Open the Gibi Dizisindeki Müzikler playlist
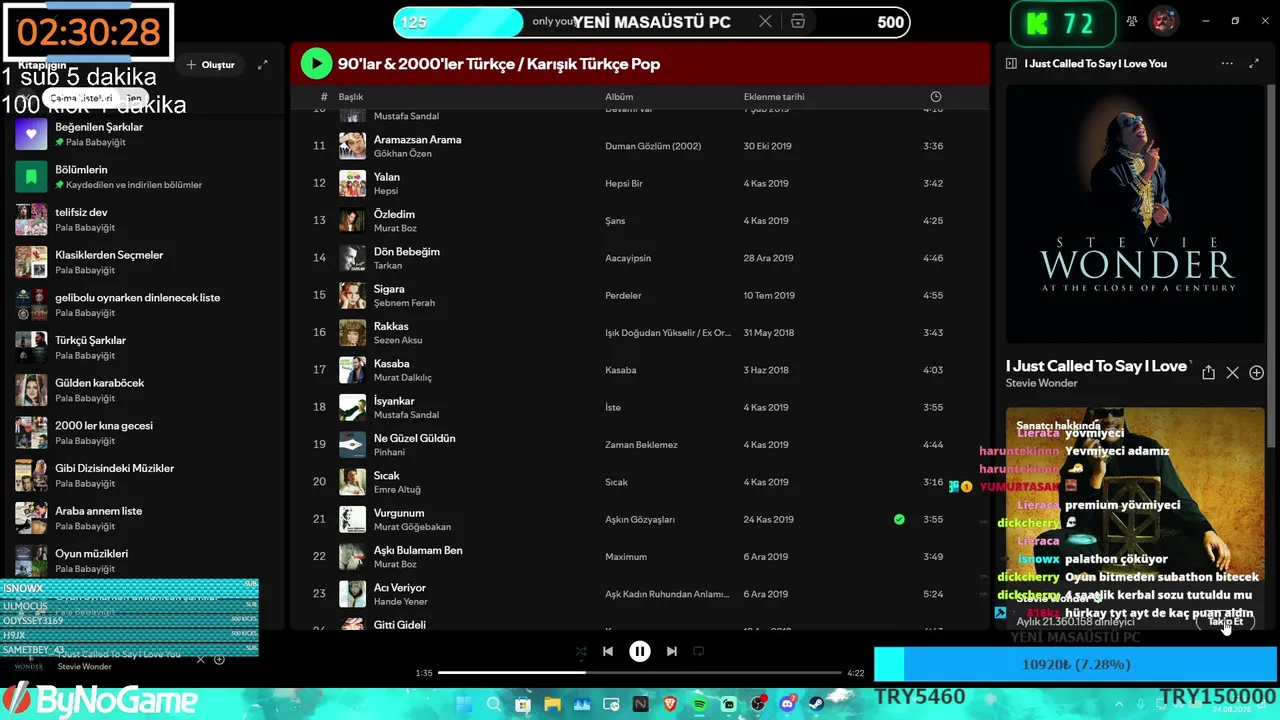Screen dimensions: 1280x720 [x=140, y=475]
